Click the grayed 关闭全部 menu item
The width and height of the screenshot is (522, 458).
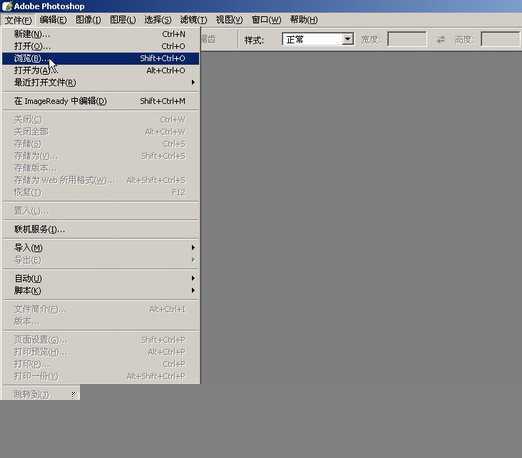[101, 132]
